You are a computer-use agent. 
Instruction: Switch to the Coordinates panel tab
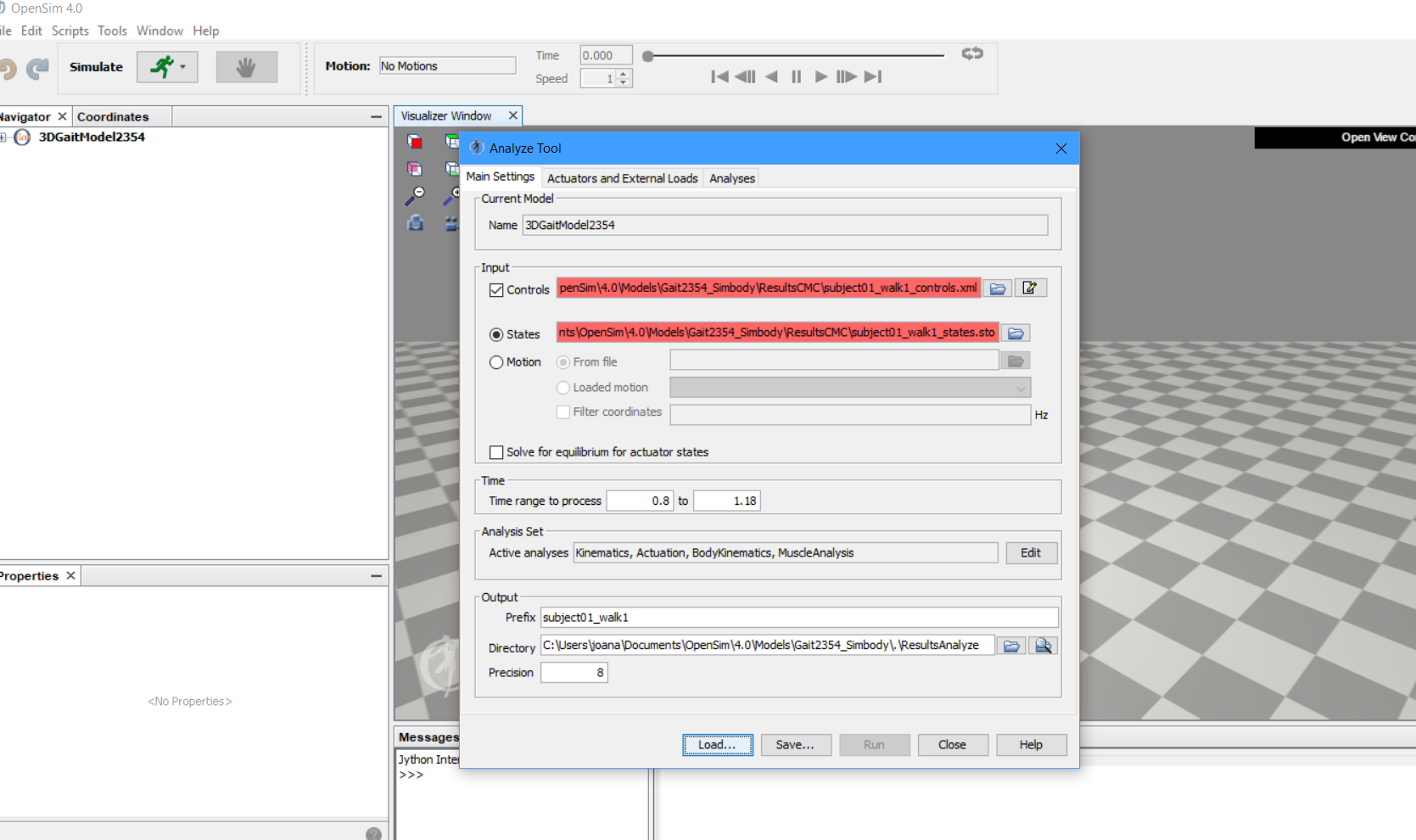click(x=113, y=116)
